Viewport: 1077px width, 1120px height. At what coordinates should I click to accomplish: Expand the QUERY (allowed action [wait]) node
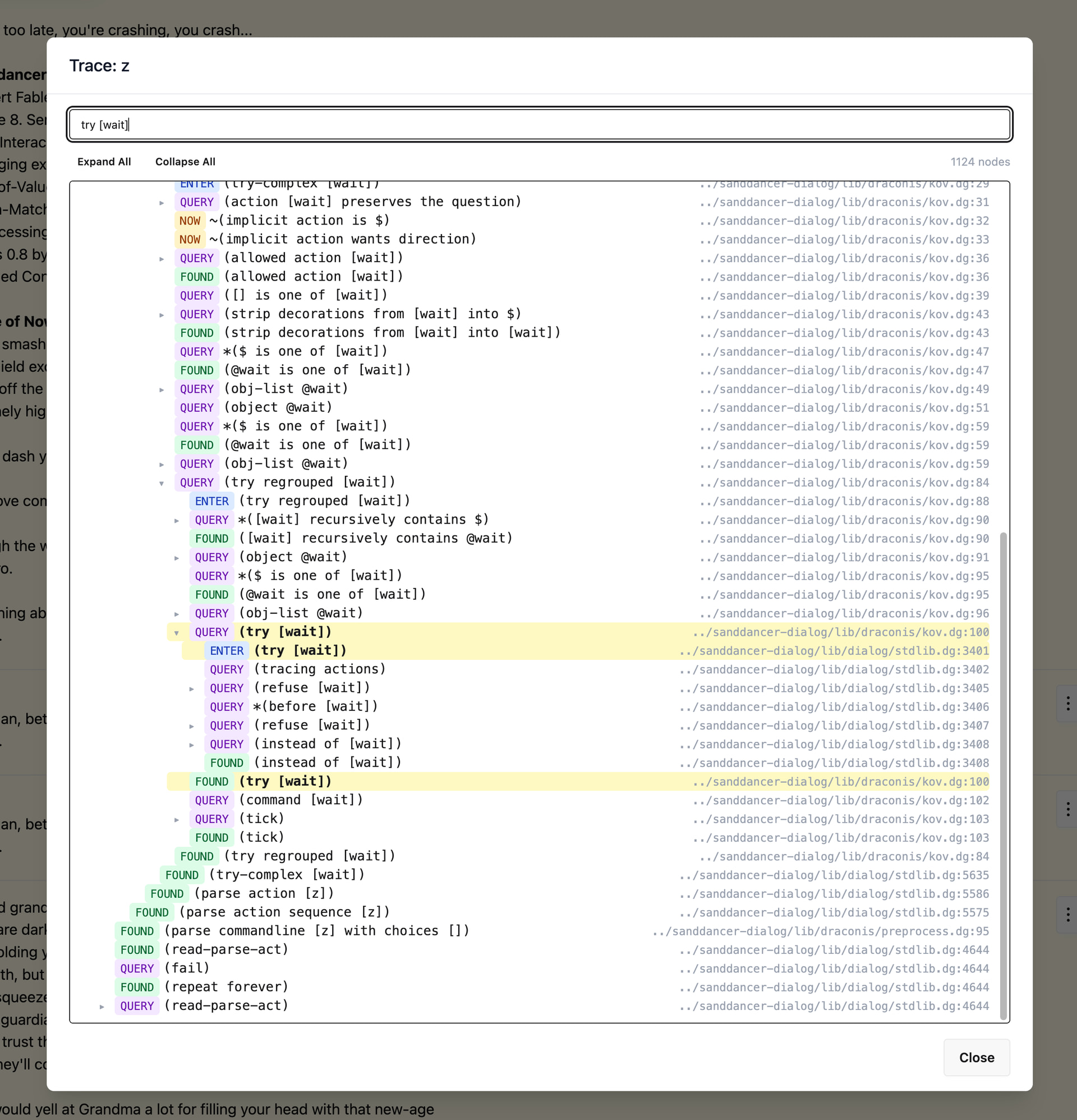pyautogui.click(x=162, y=258)
